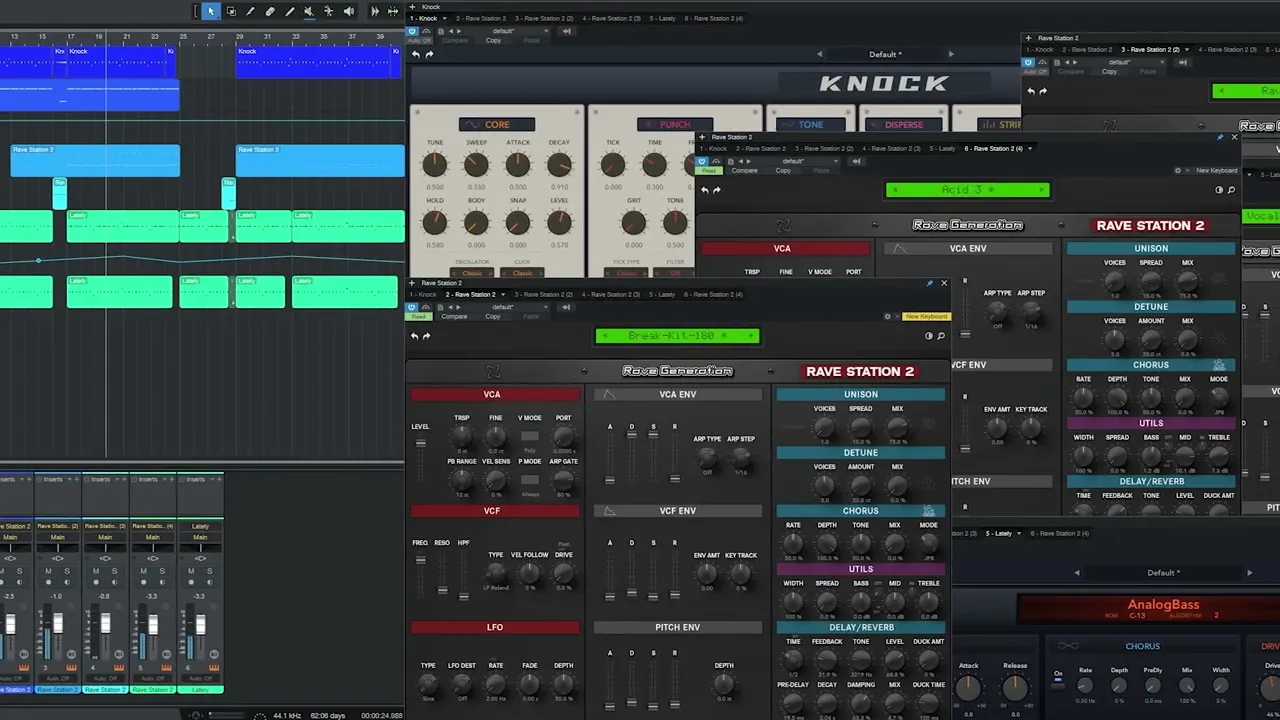Click redo arrow in Knock plugin window
The height and width of the screenshot is (720, 1280).
tap(428, 54)
